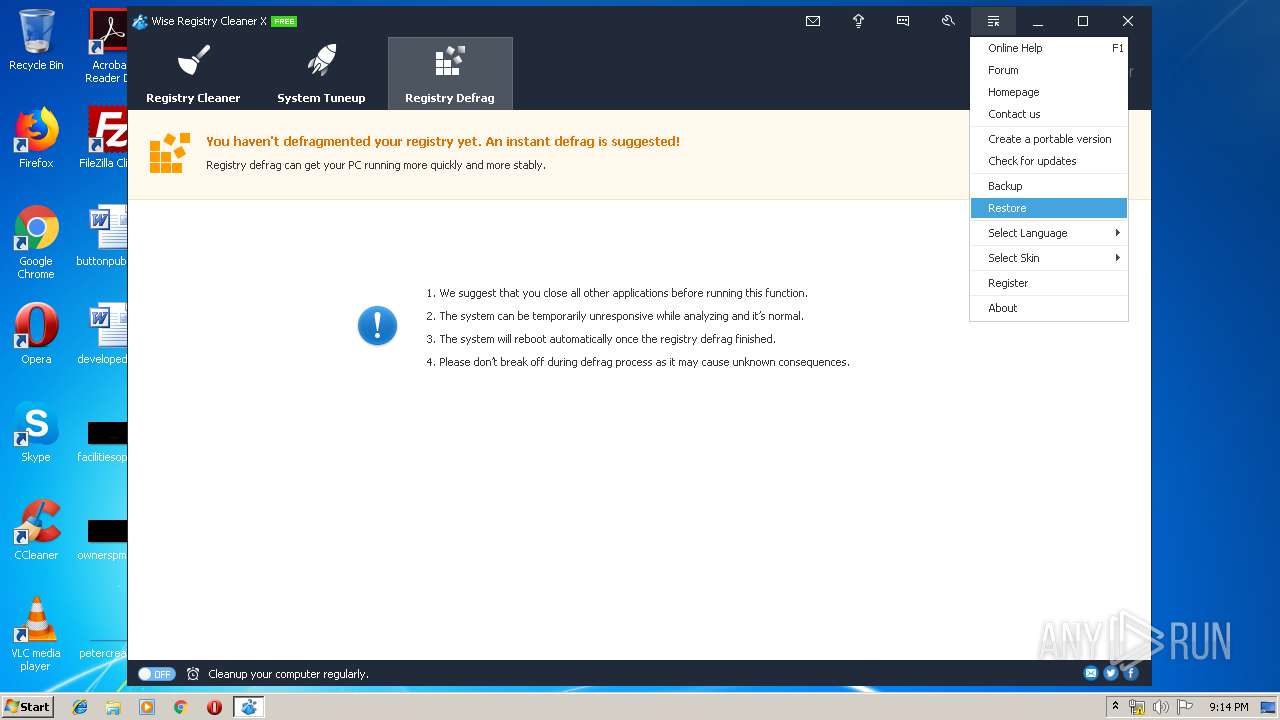Image resolution: width=1280 pixels, height=720 pixels.
Task: Click Register menu item
Action: pos(1049,283)
